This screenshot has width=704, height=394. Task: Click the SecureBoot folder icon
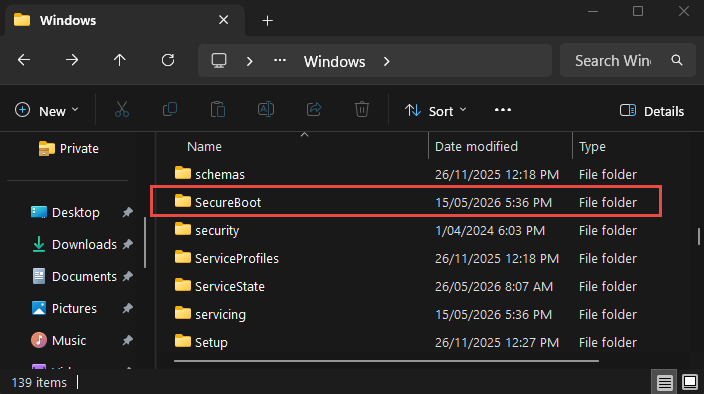pos(183,201)
